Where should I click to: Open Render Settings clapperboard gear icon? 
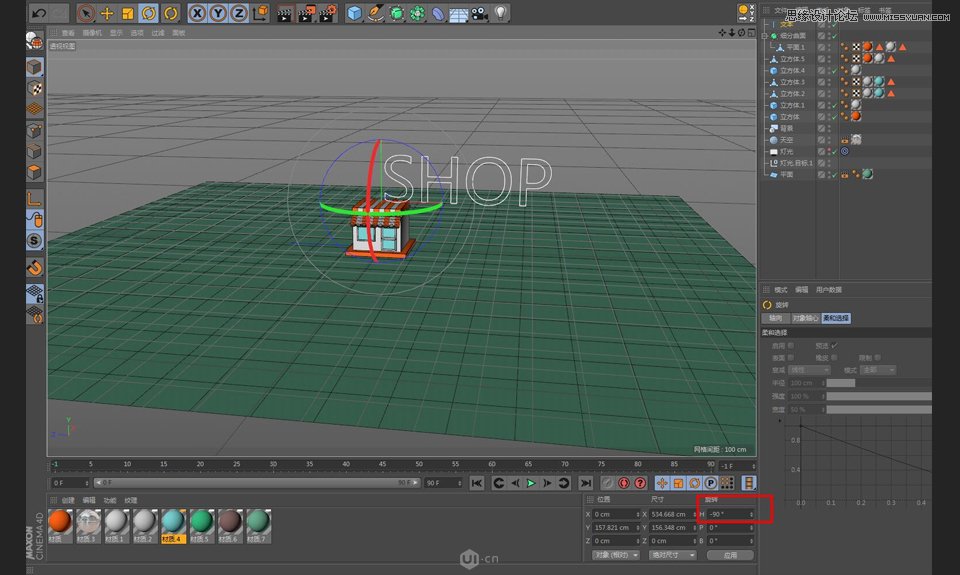(328, 13)
